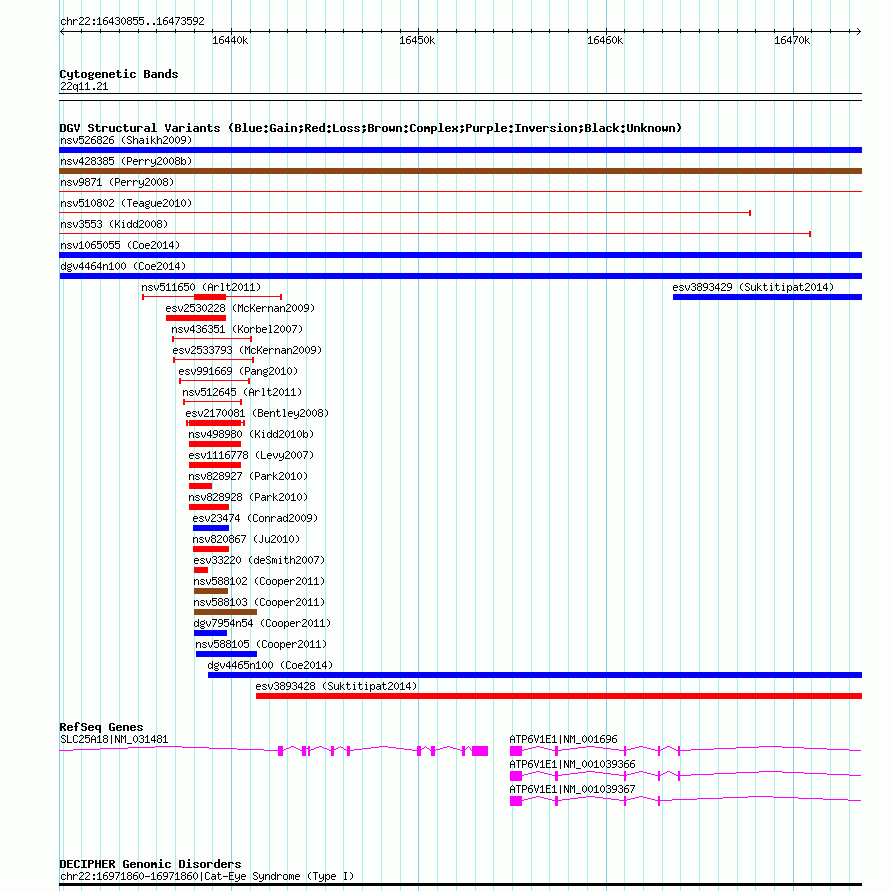Click the nsv588102 (Cooper2011) brown bar
The width and height of the screenshot is (890, 891).
pos(211,591)
